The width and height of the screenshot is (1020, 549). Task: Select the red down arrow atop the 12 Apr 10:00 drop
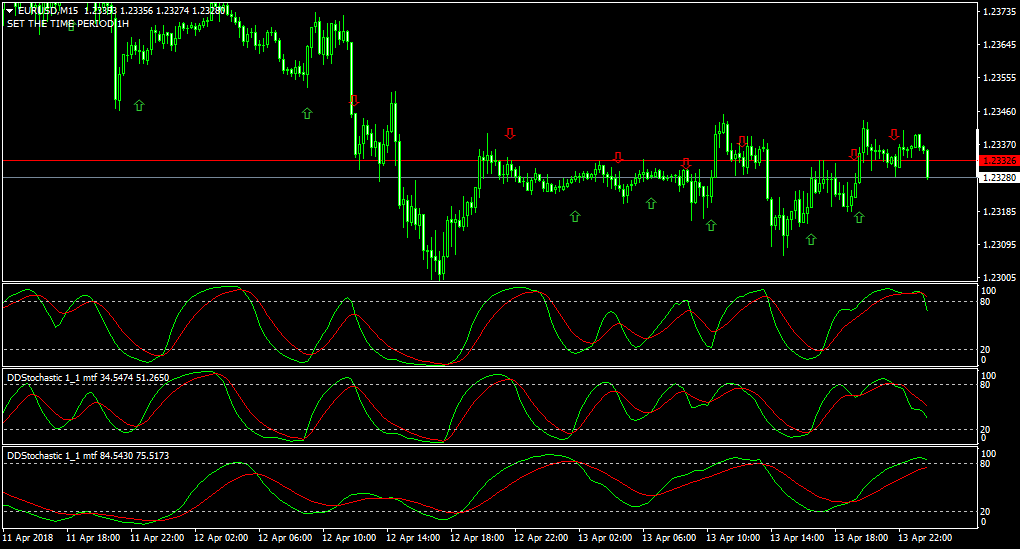click(x=354, y=101)
